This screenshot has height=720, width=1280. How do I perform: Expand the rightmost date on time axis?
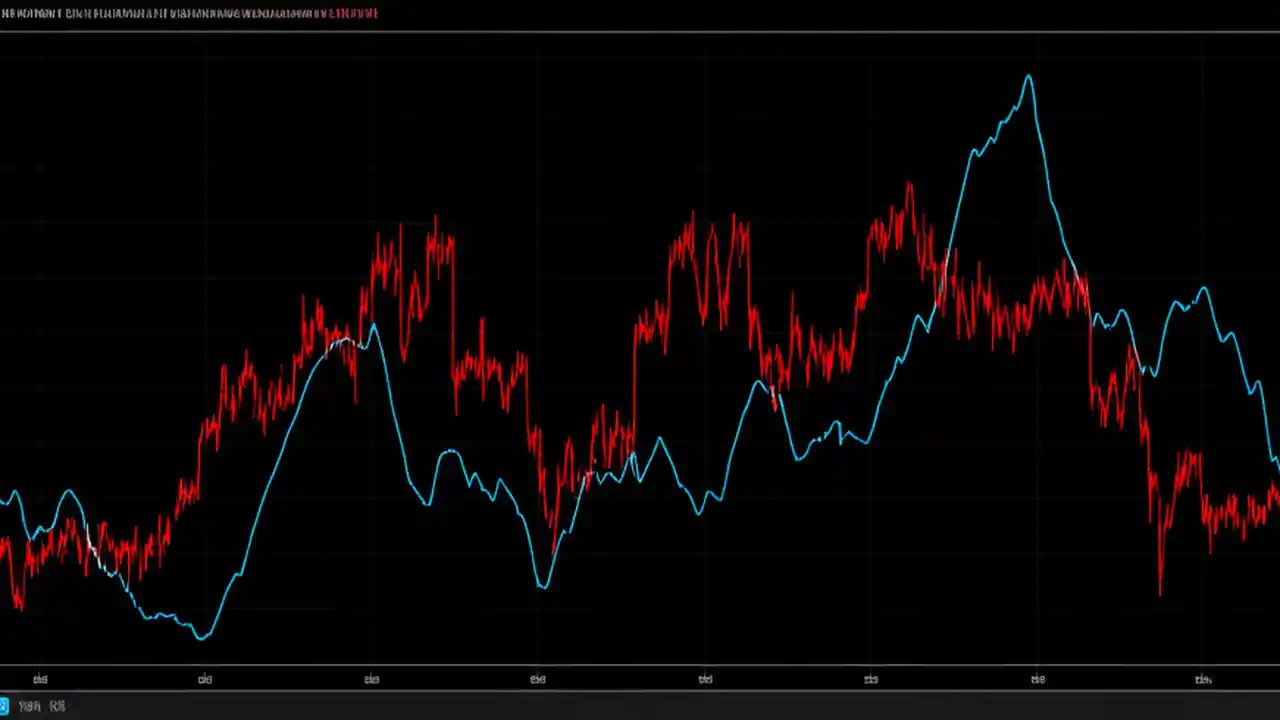(x=1203, y=679)
